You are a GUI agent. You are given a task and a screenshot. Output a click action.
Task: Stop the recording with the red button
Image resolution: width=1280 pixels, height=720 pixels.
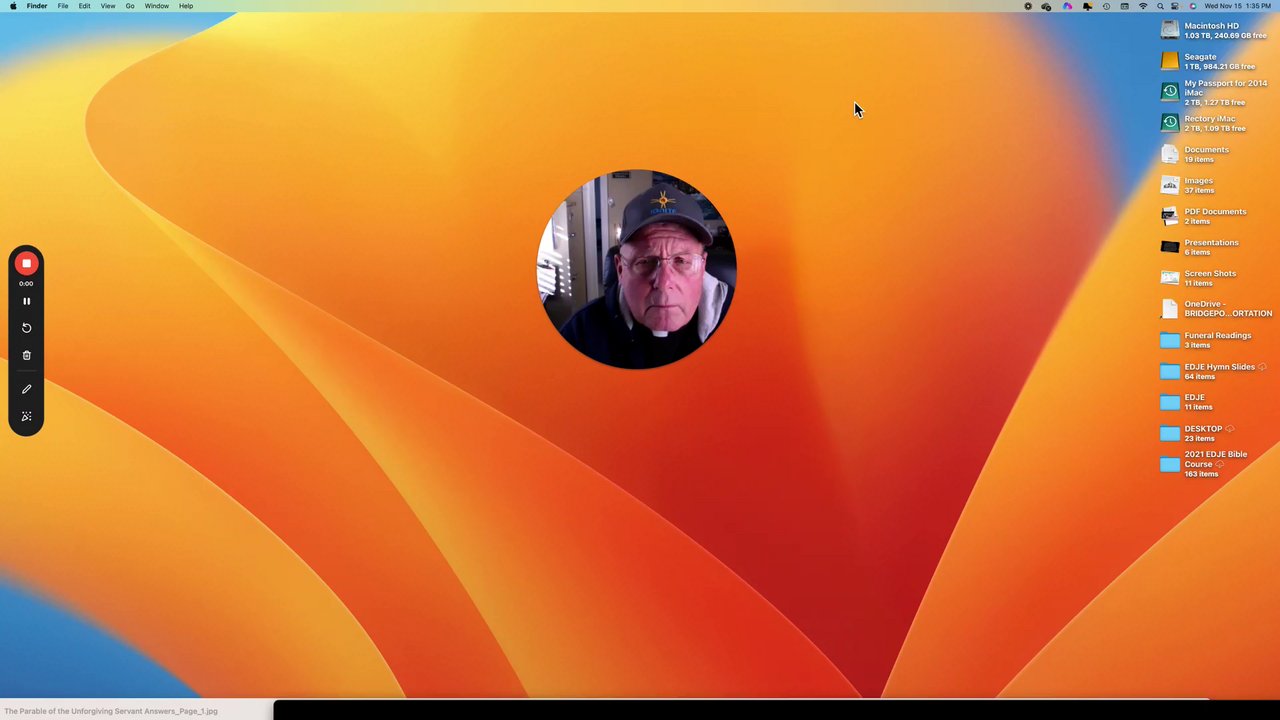point(26,263)
